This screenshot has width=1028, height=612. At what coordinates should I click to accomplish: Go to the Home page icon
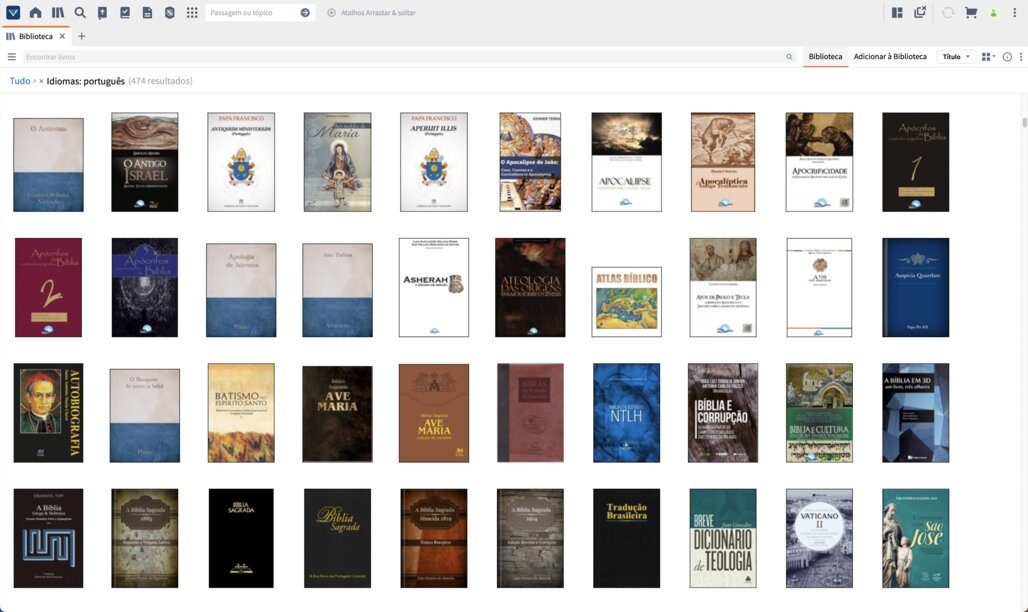35,12
